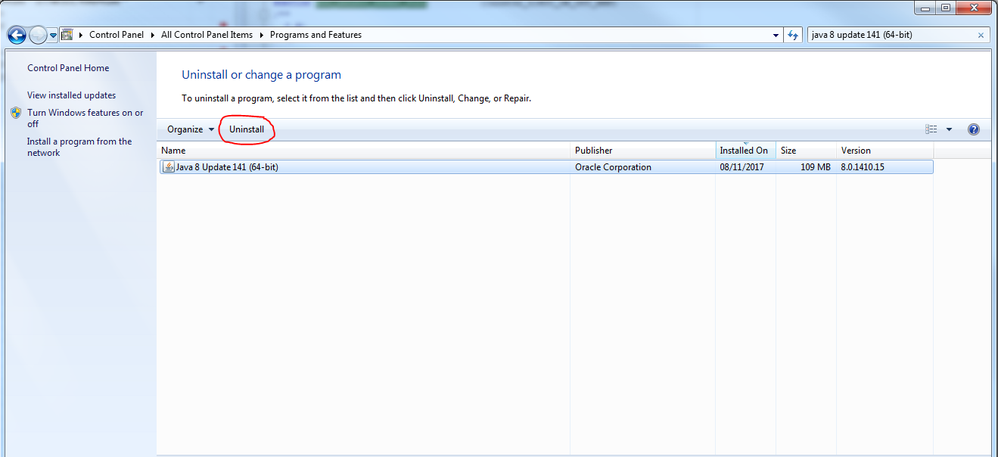The image size is (998, 457).
Task: Click the 08/11/2017 install date cell
Action: [x=741, y=167]
